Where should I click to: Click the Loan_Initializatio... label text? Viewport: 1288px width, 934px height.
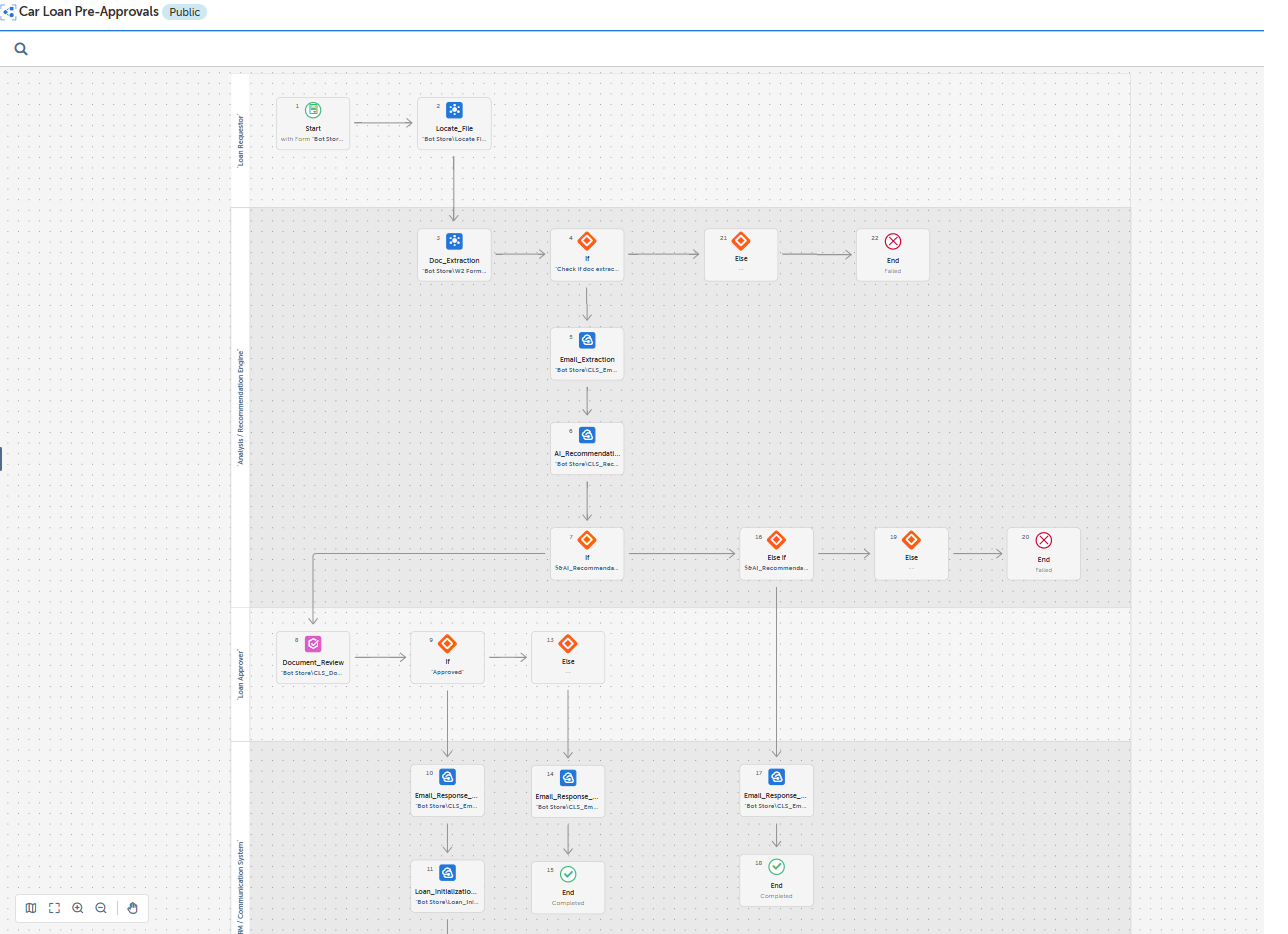click(x=447, y=891)
